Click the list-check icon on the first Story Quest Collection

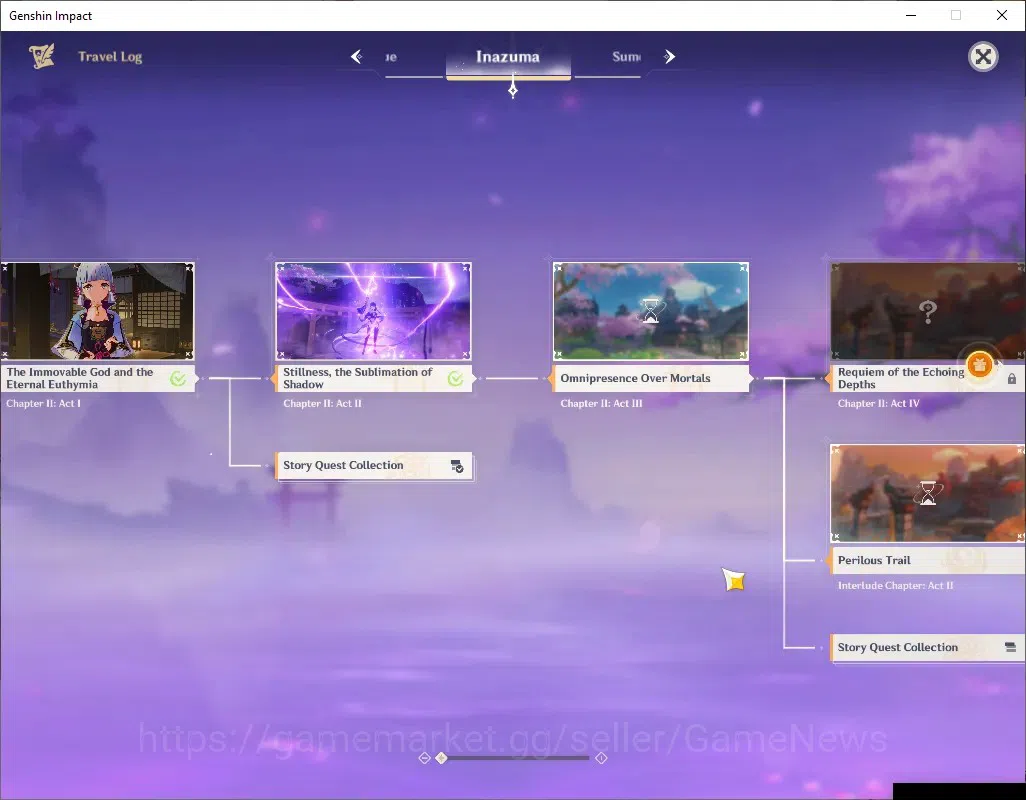tap(457, 466)
